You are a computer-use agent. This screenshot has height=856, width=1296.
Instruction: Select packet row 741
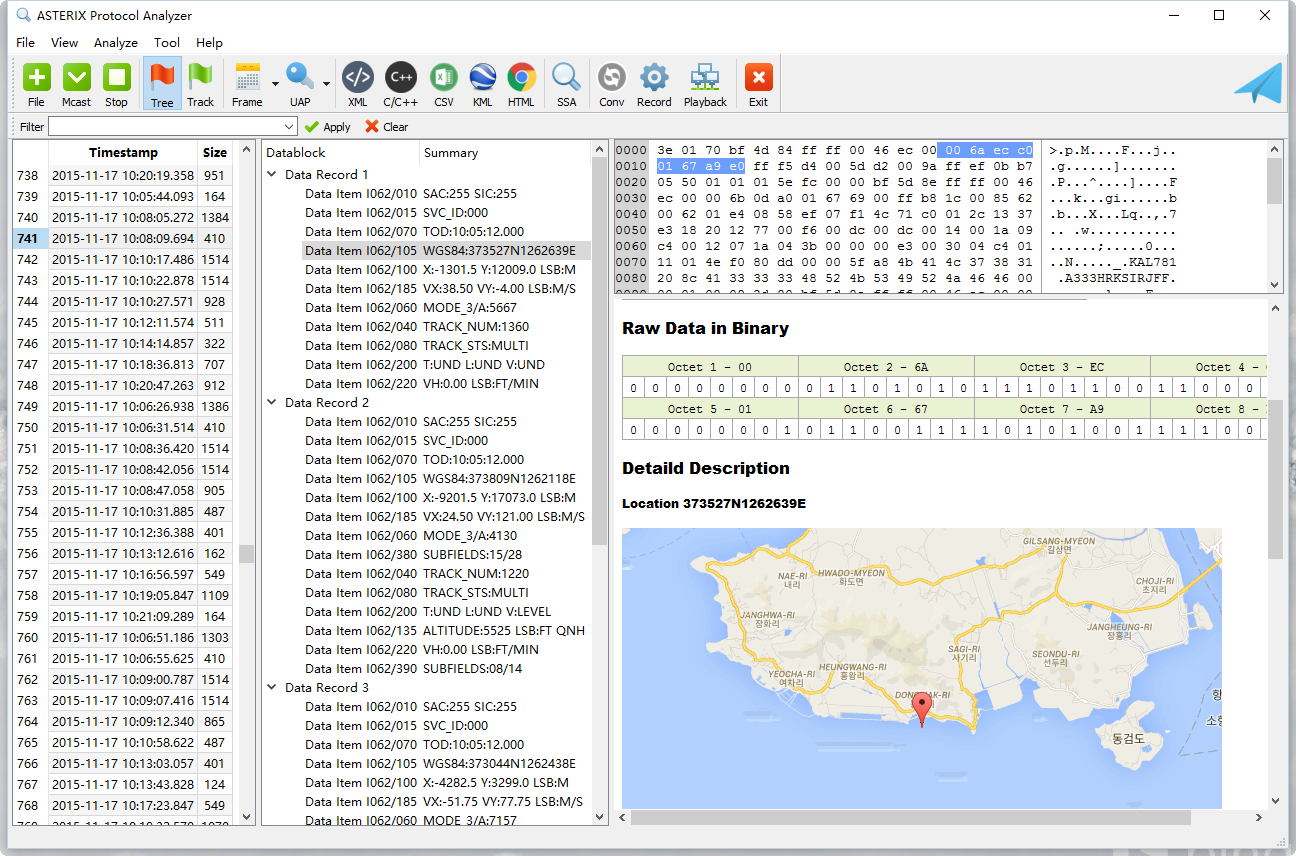(x=122, y=239)
